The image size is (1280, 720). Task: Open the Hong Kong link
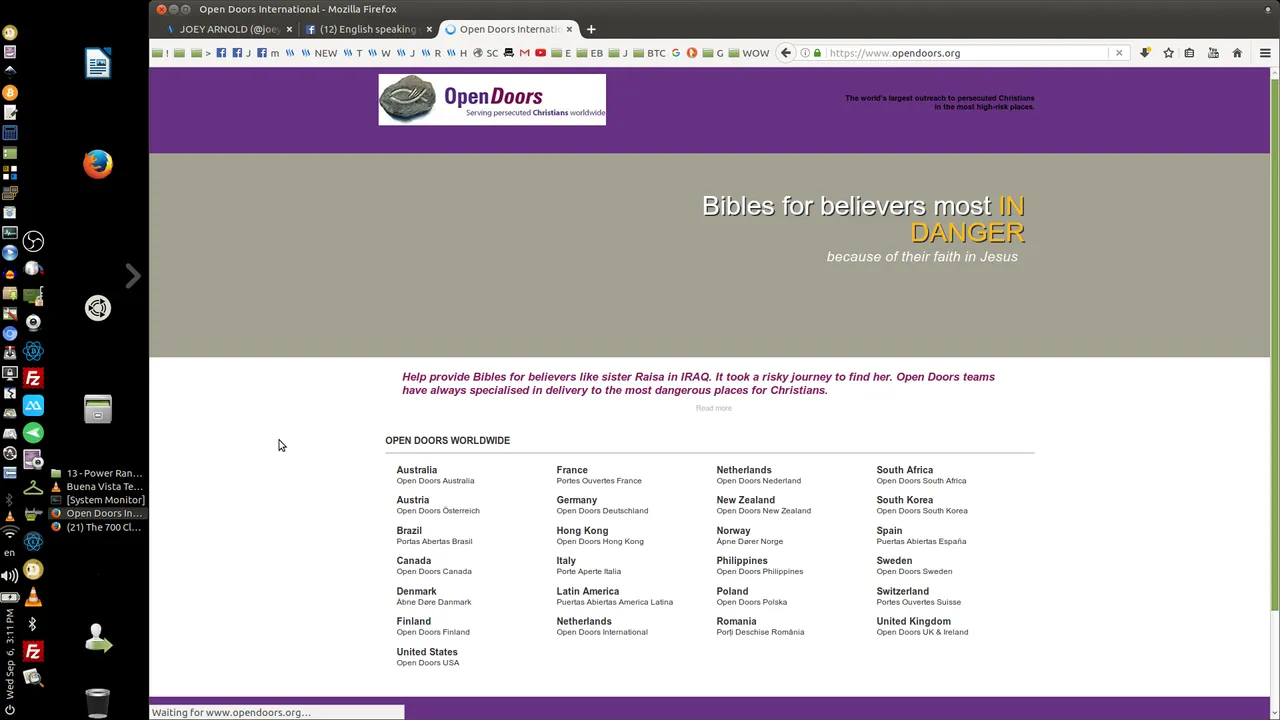point(582,531)
